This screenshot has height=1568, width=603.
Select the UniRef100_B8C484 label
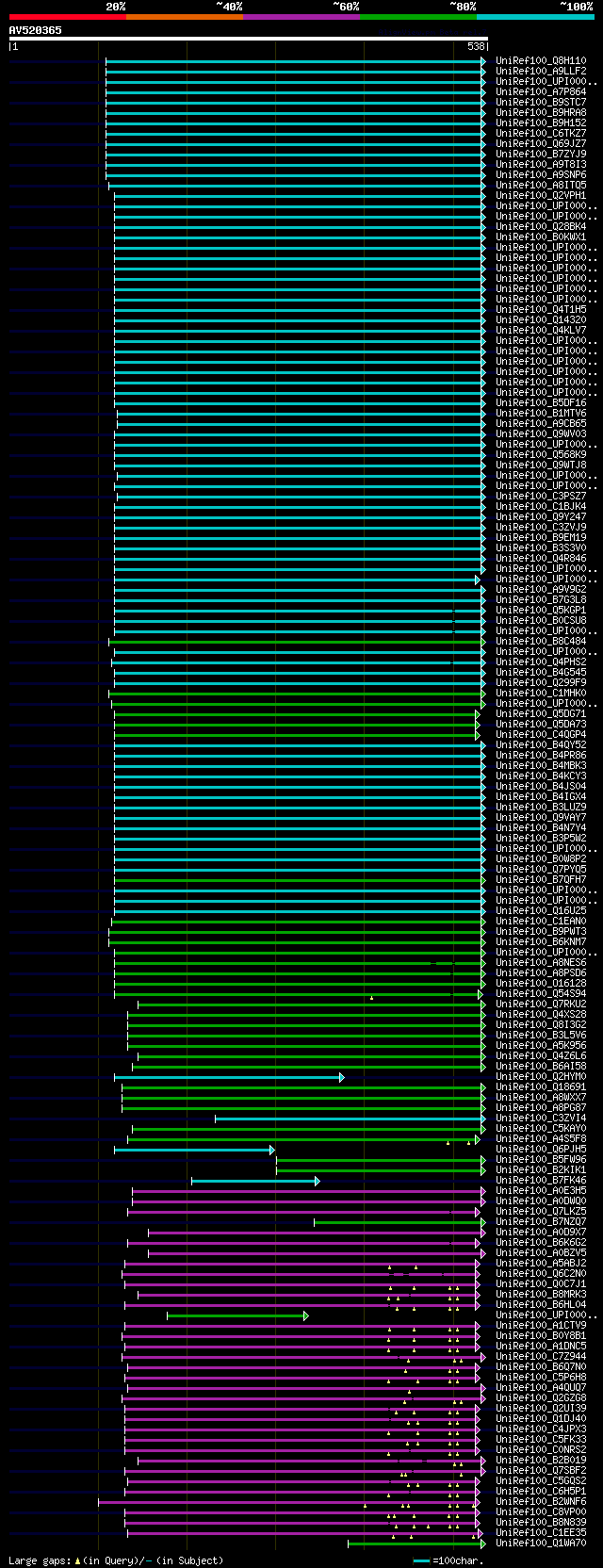point(541,642)
